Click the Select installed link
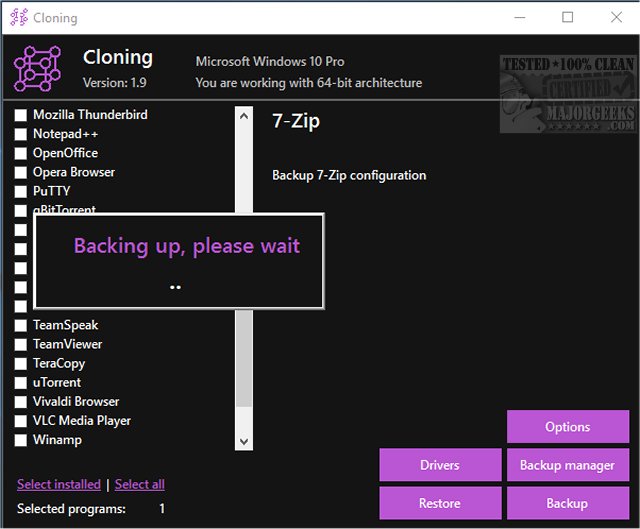 click(59, 485)
